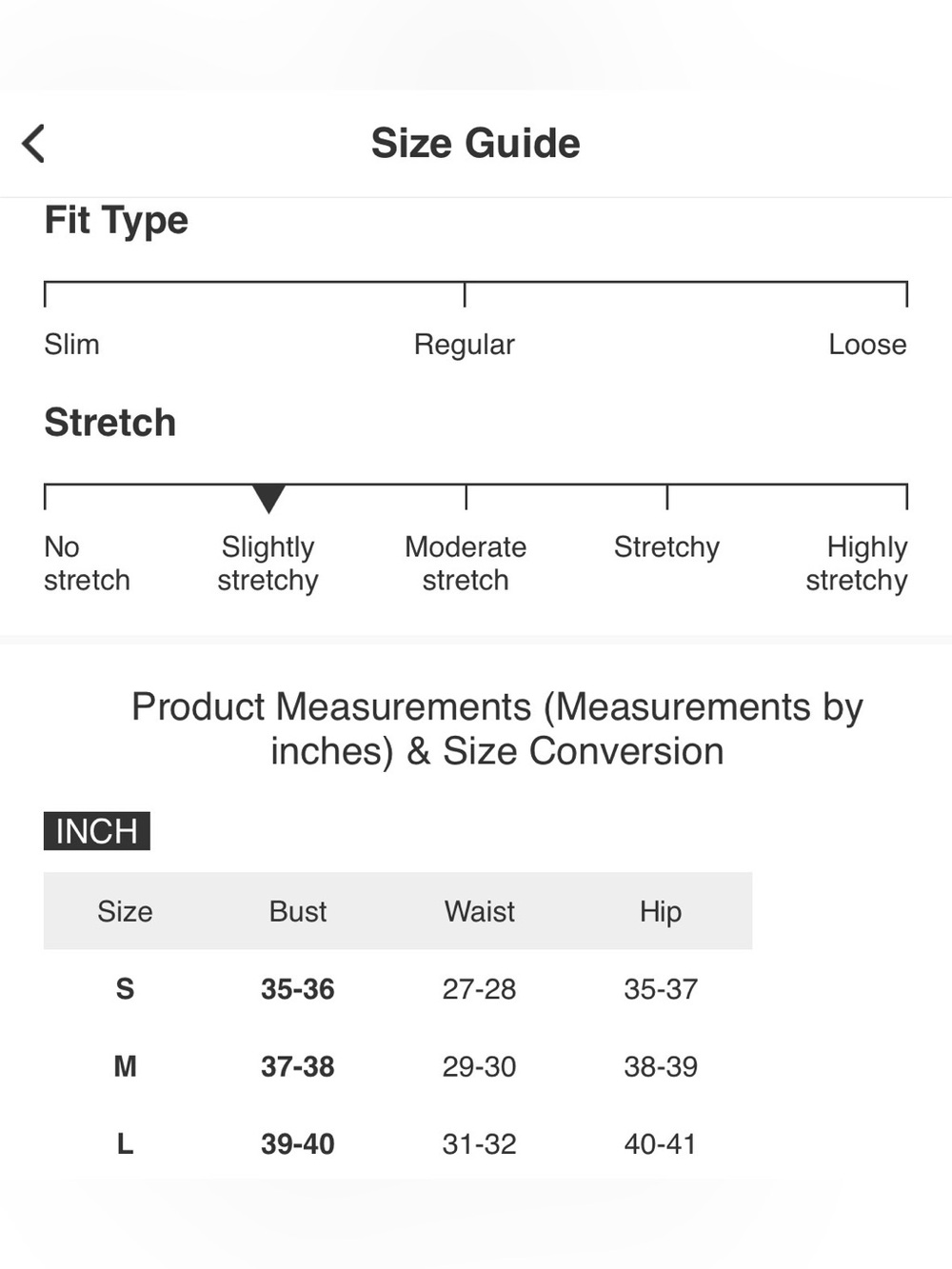Click the Size Guide page title
The height and width of the screenshot is (1269, 952).
(x=476, y=144)
